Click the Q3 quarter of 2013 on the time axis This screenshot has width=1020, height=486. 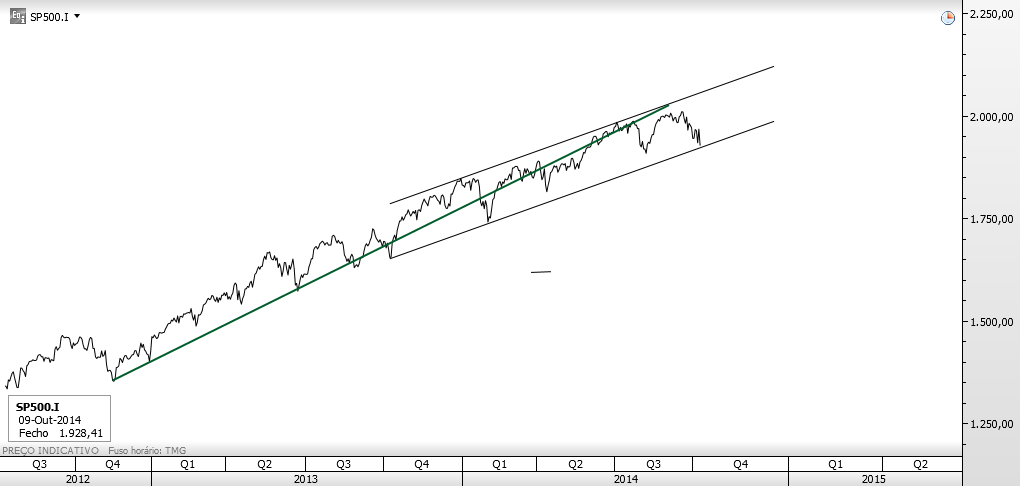click(x=343, y=464)
